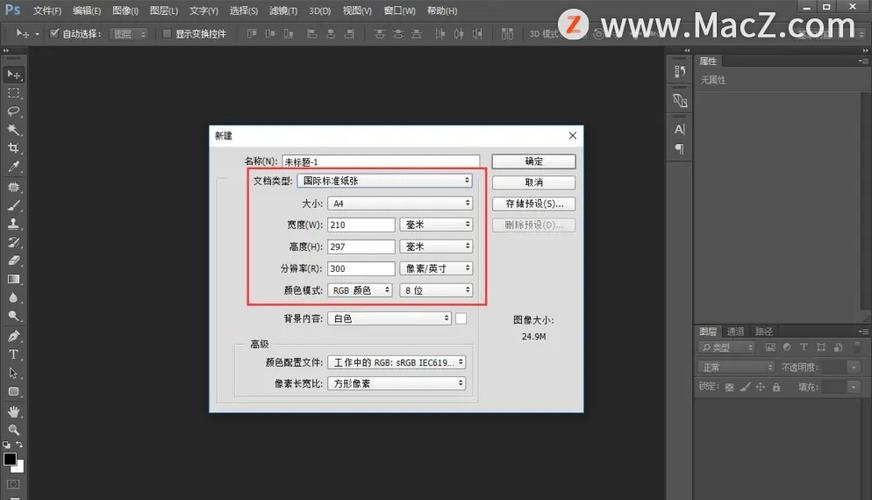Image resolution: width=872 pixels, height=500 pixels.
Task: Click the foreground color swatch
Action: click(x=10, y=459)
